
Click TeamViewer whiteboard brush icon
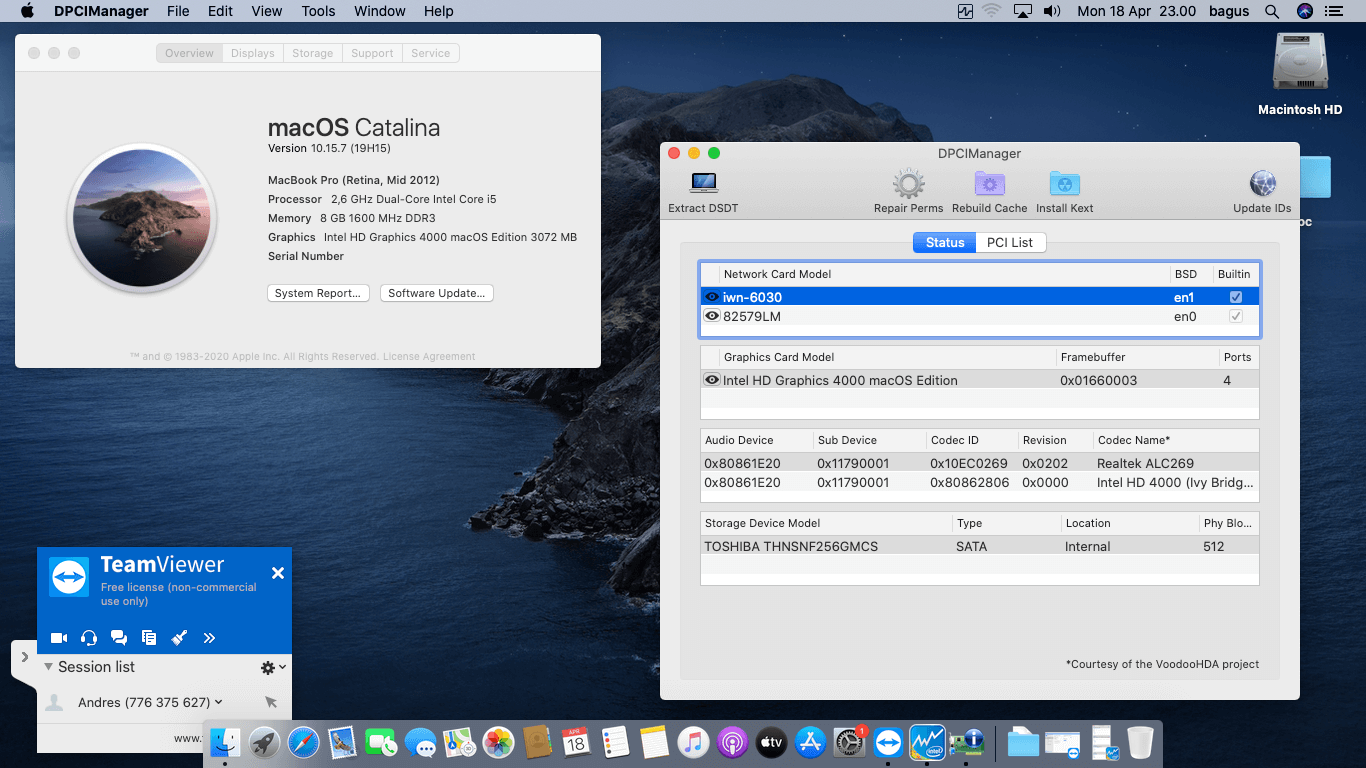(179, 637)
